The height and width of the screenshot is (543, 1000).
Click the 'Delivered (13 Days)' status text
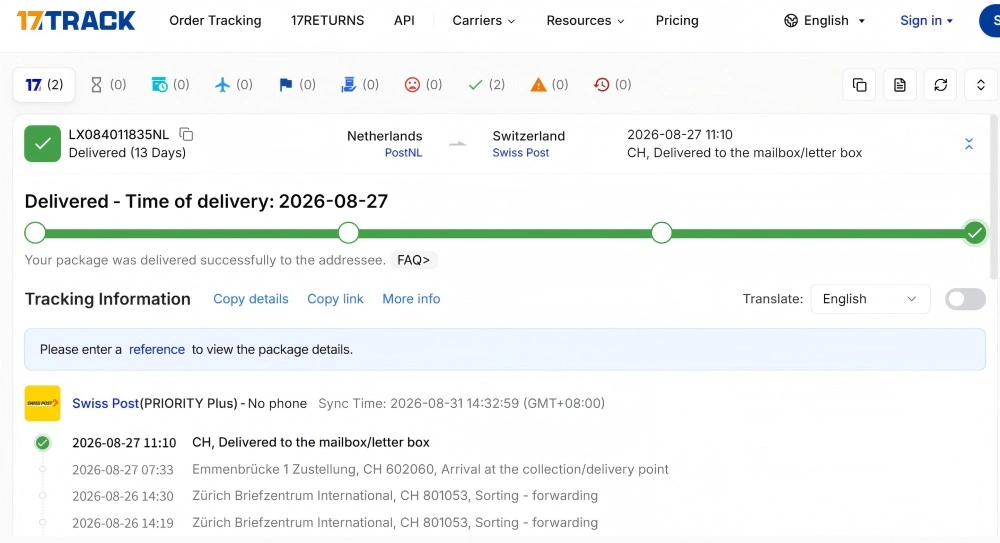coord(128,152)
